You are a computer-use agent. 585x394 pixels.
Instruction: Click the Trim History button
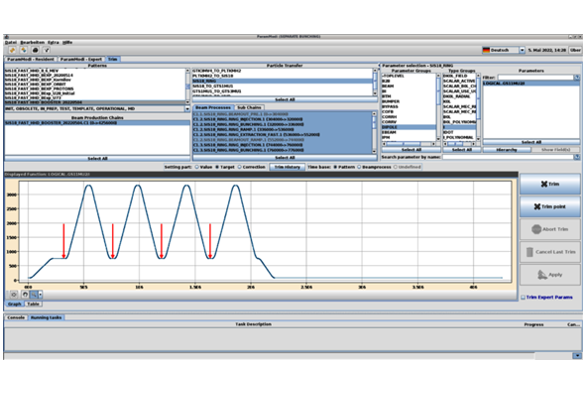pyautogui.click(x=287, y=167)
